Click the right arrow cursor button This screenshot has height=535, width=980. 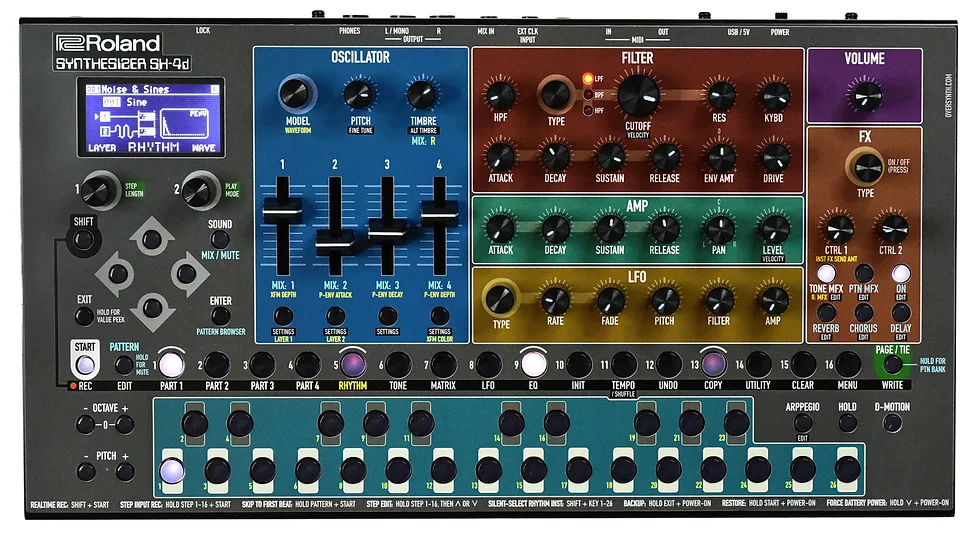click(x=186, y=273)
